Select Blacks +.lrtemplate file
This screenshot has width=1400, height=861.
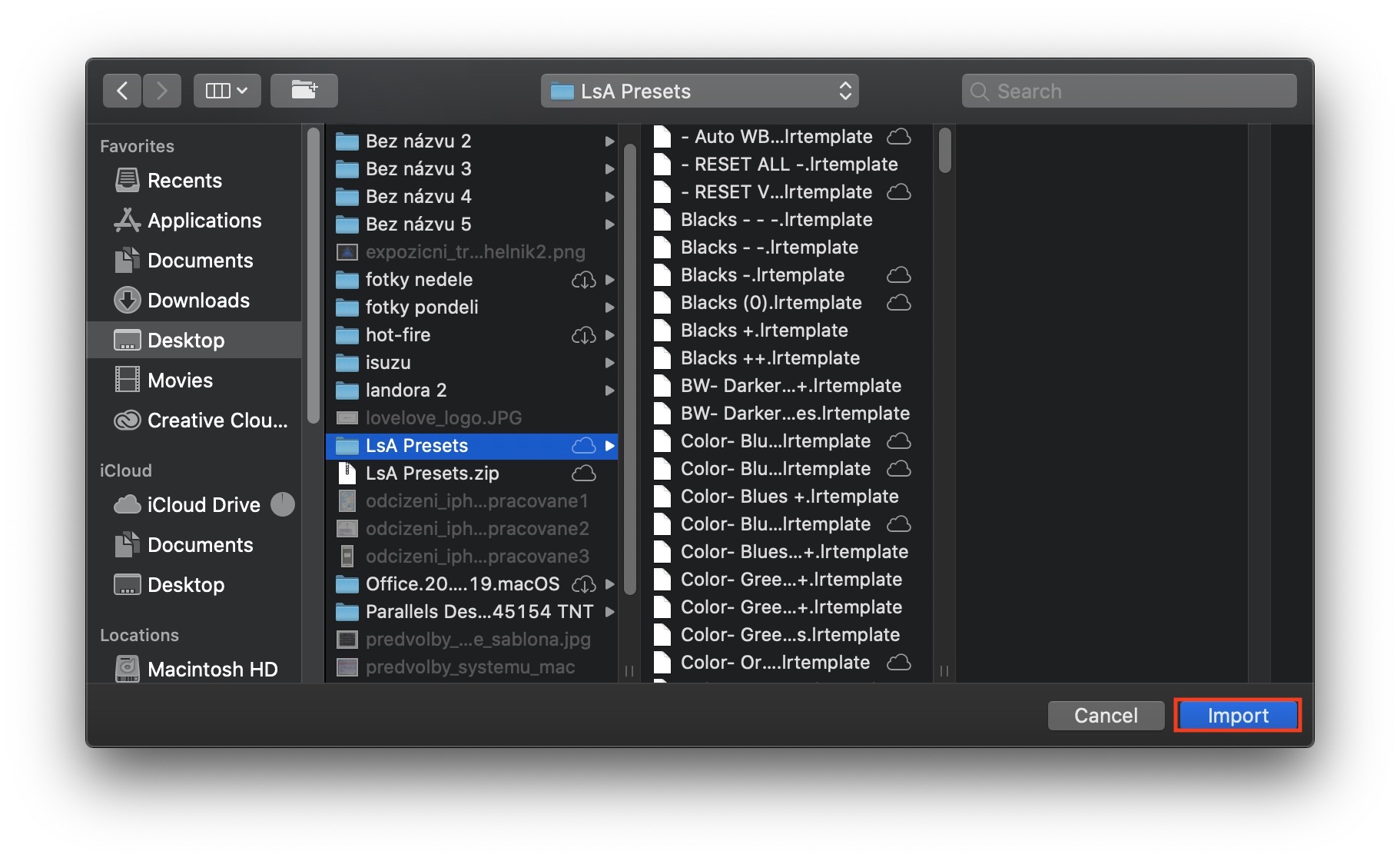coord(788,331)
